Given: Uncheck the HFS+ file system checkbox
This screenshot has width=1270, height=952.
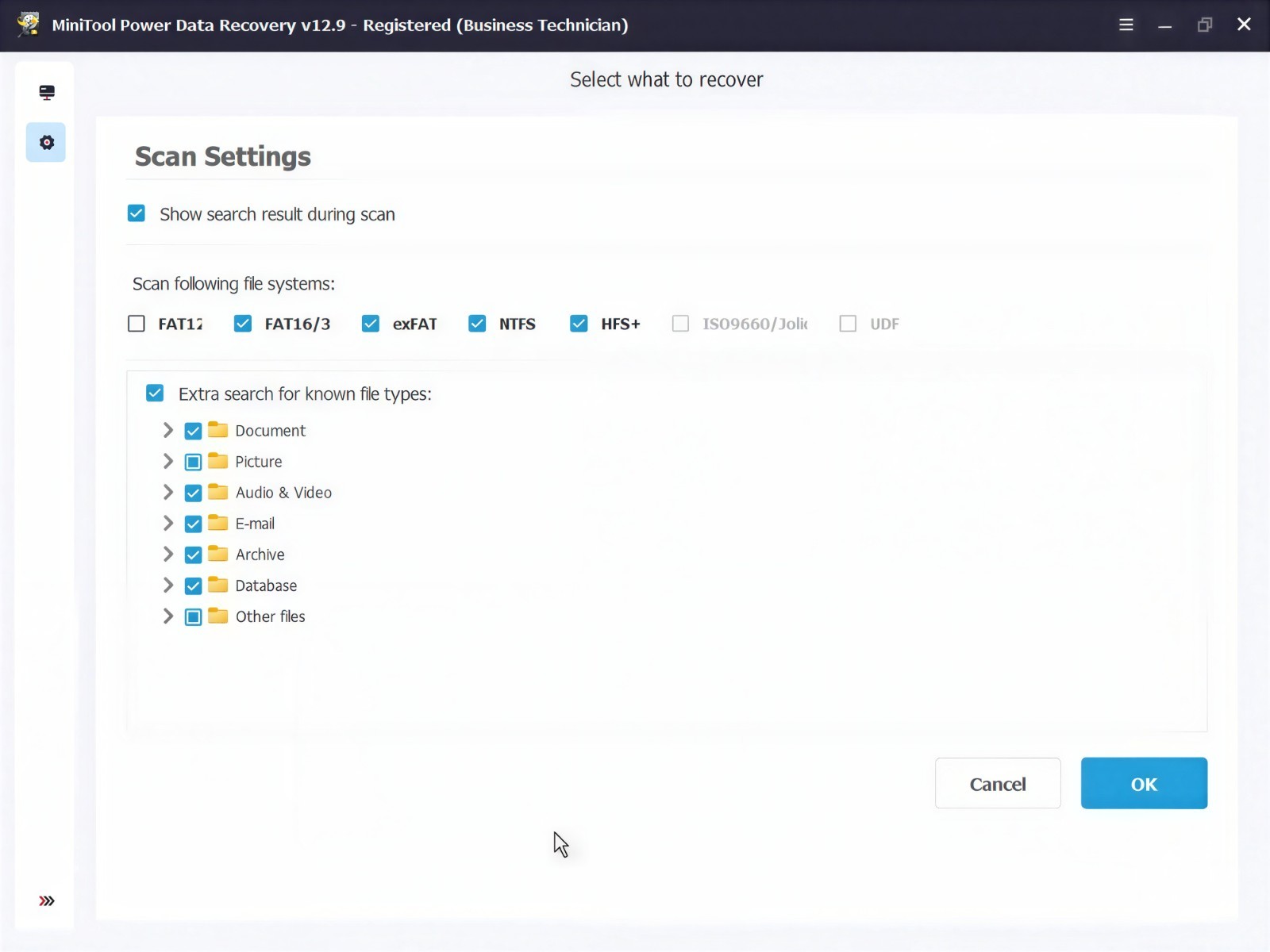Looking at the screenshot, I should (x=579, y=324).
